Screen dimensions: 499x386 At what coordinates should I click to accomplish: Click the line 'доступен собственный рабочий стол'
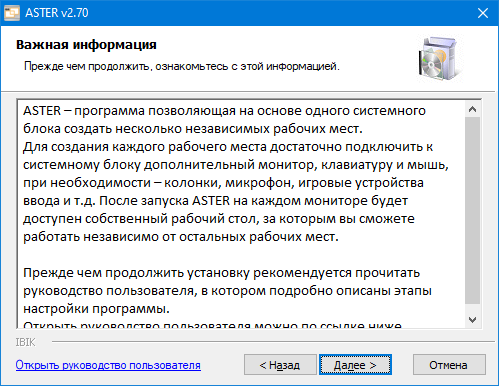(x=219, y=219)
